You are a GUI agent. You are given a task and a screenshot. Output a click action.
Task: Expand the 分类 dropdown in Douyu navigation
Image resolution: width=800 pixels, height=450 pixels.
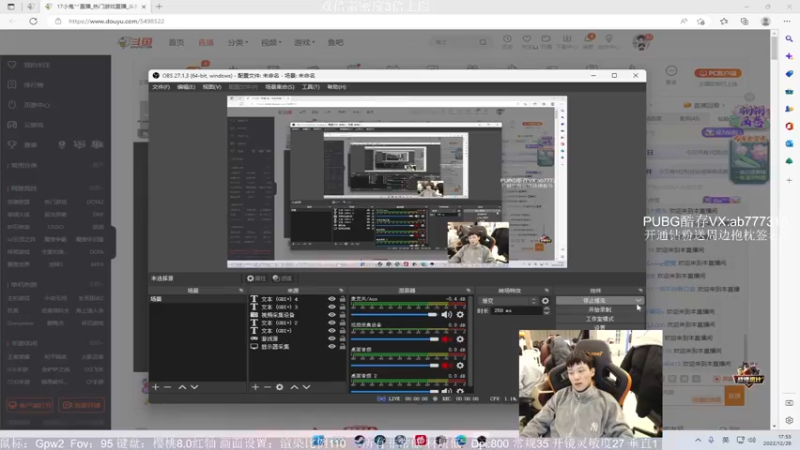(x=238, y=42)
